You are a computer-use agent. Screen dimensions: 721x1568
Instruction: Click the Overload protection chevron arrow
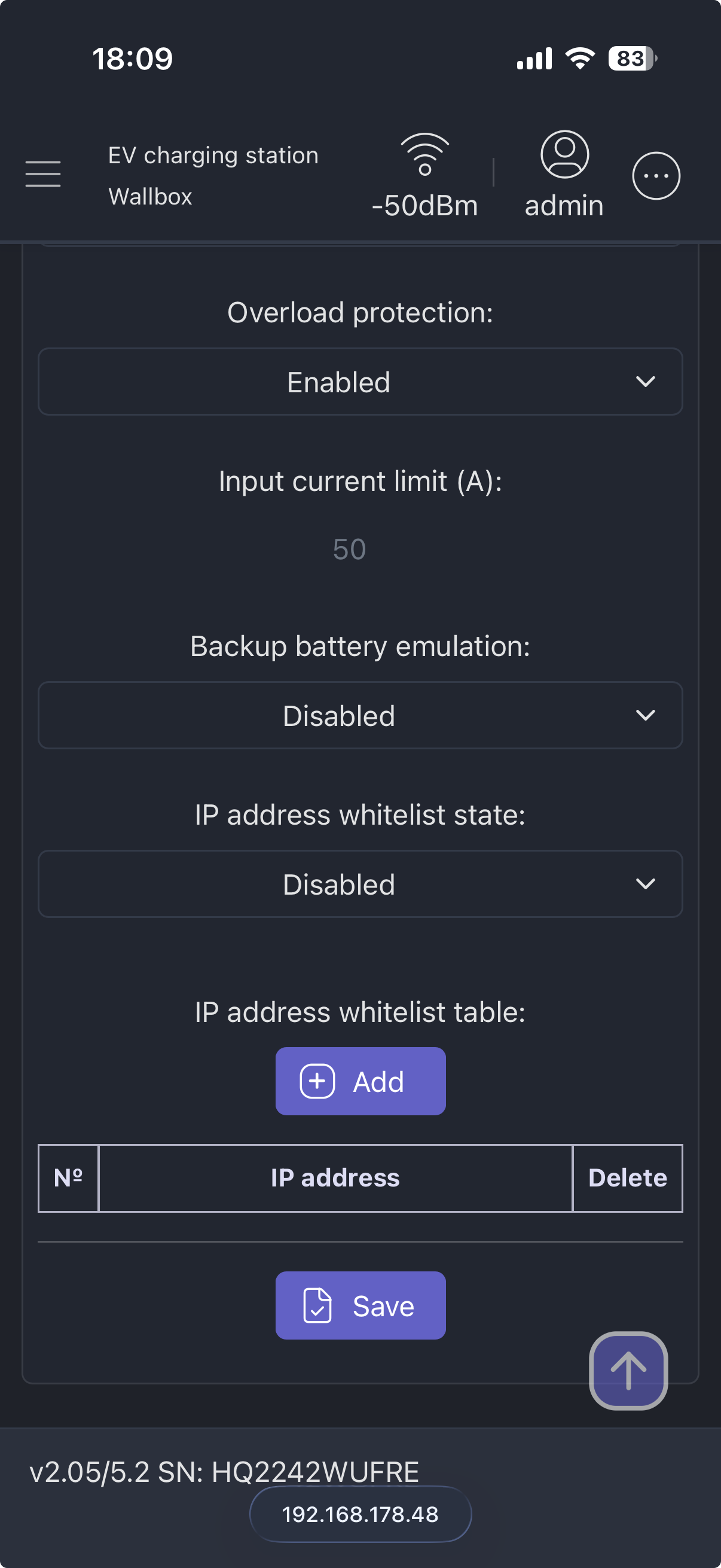(x=645, y=382)
